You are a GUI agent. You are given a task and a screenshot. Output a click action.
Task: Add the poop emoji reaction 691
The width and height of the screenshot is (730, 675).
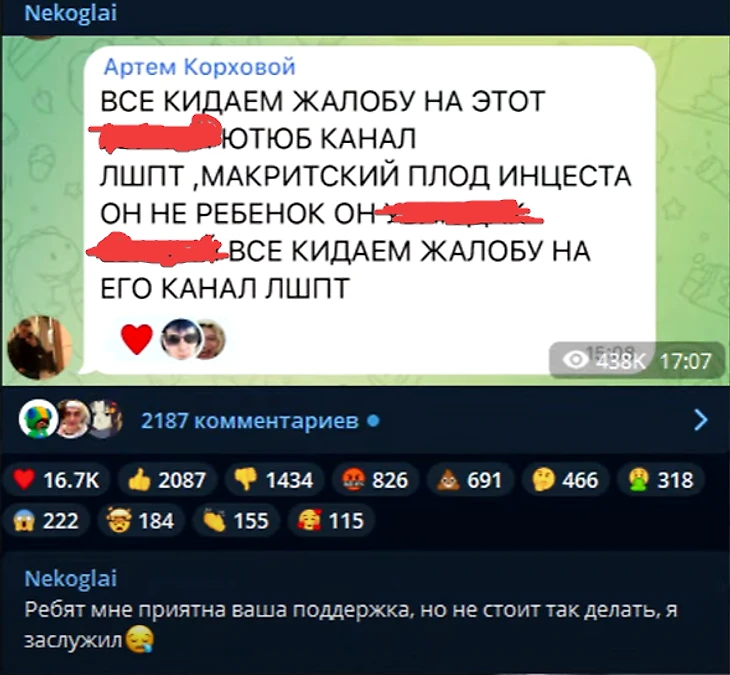(x=470, y=480)
